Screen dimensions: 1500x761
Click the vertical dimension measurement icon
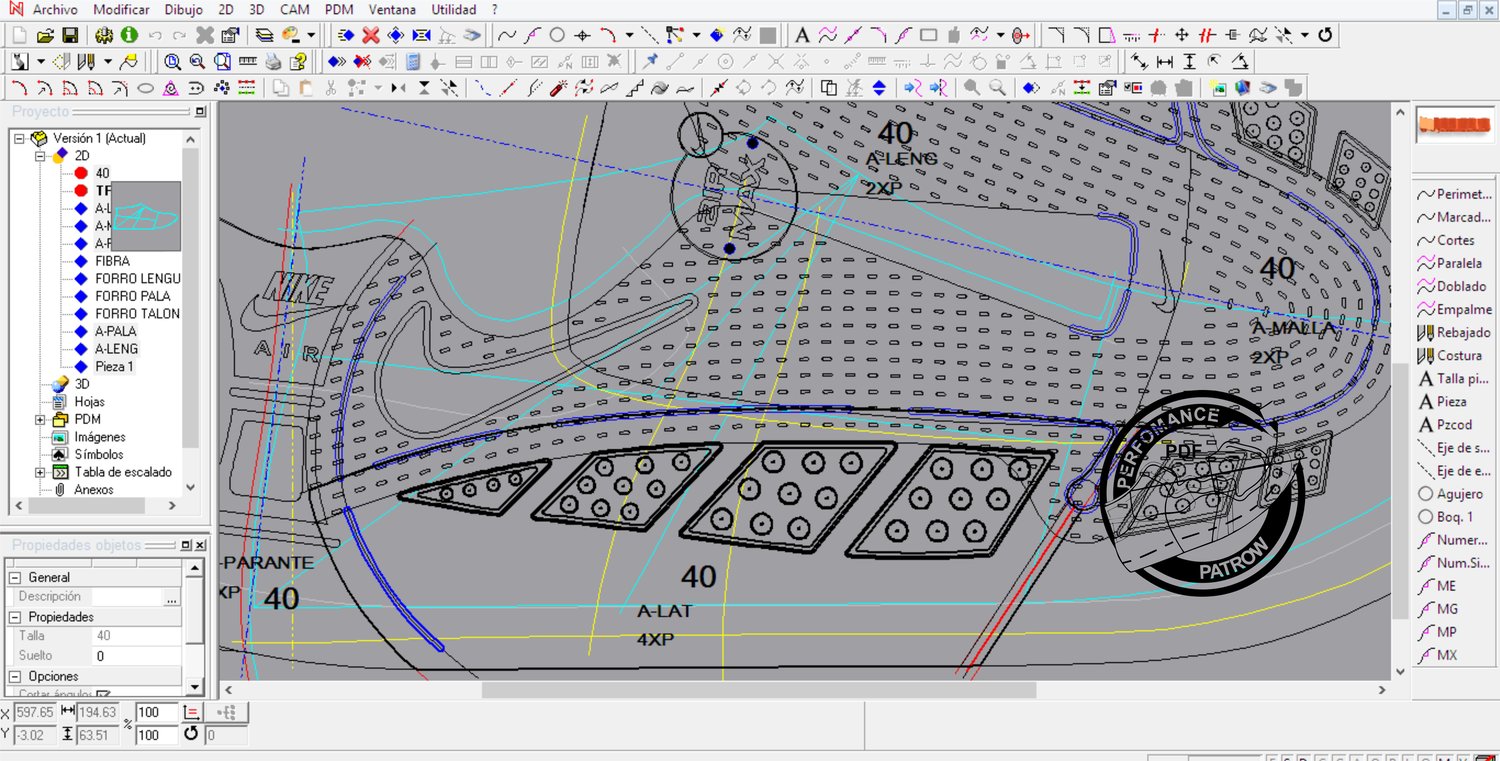click(x=1189, y=61)
